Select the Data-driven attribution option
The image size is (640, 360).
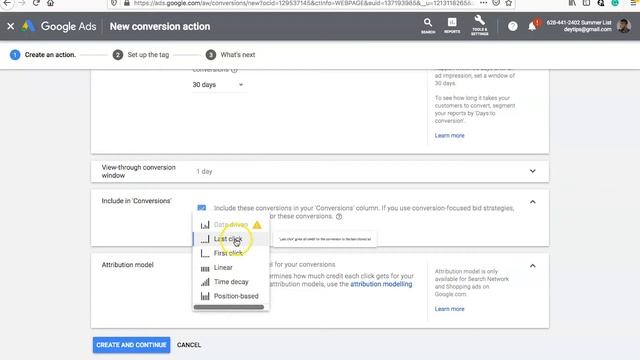pyautogui.click(x=231, y=224)
